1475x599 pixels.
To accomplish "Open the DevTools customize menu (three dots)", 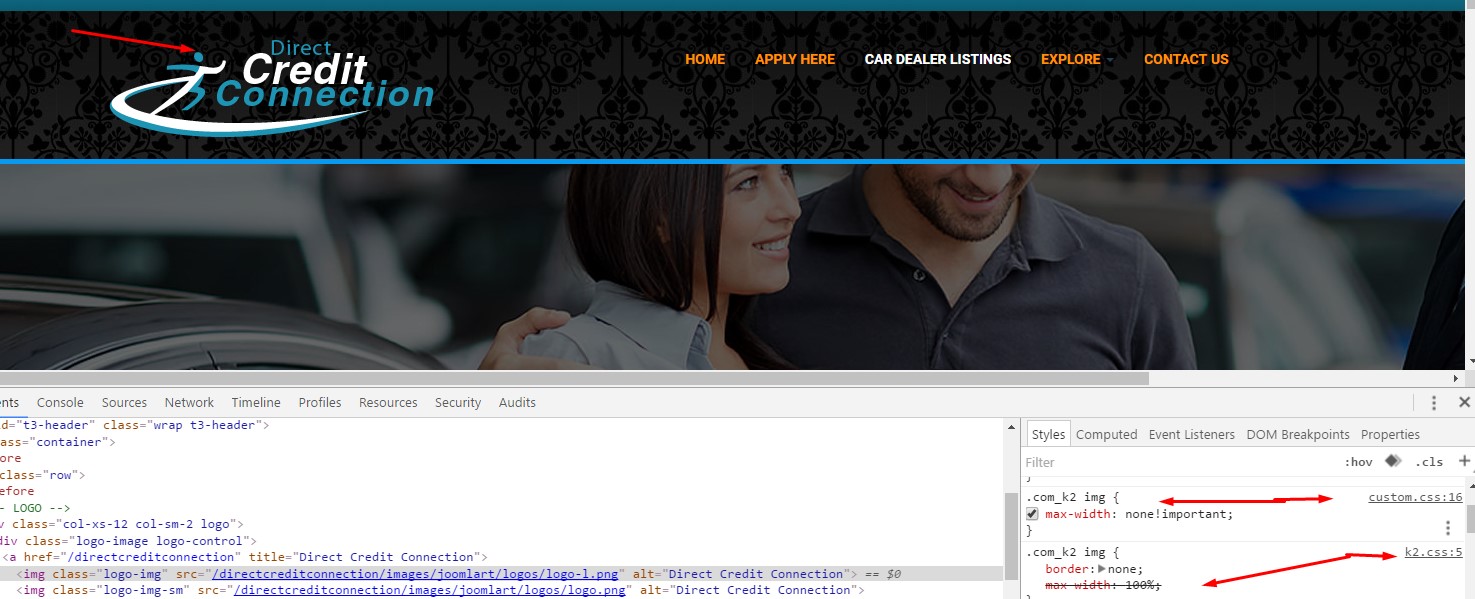I will (x=1433, y=402).
